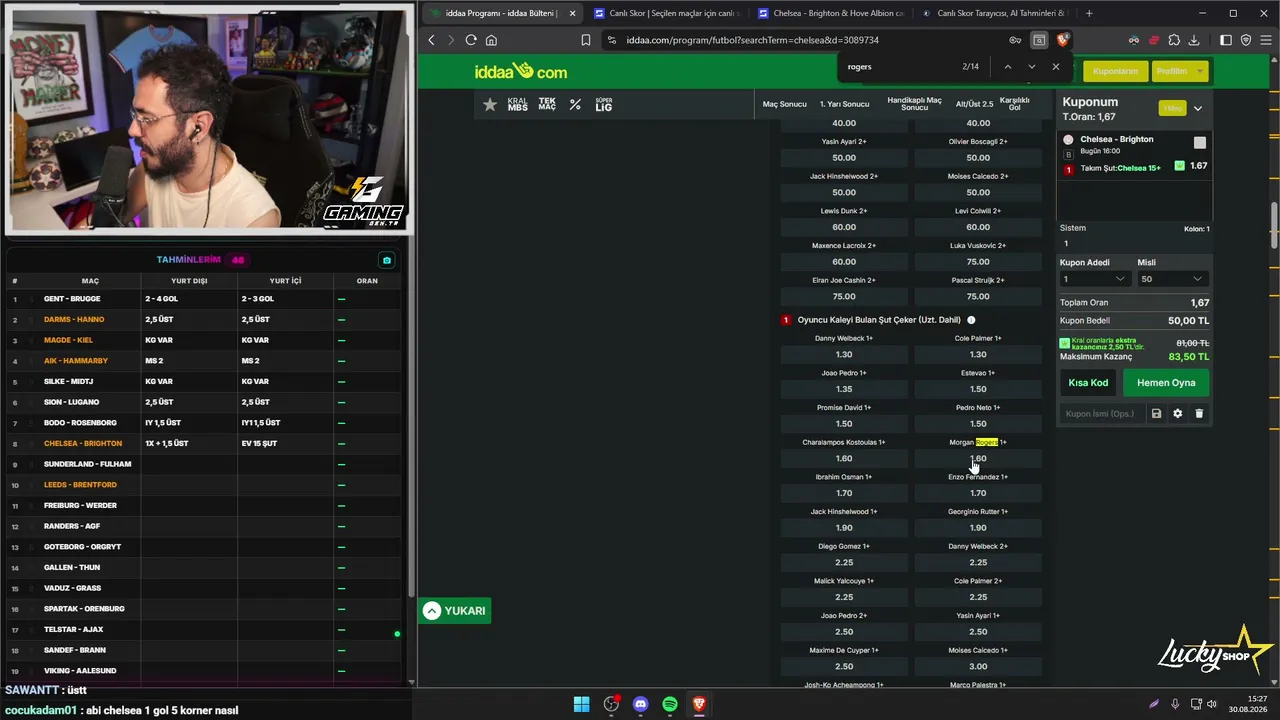Go to previous find-in-page match
1280x720 pixels.
tap(1008, 67)
